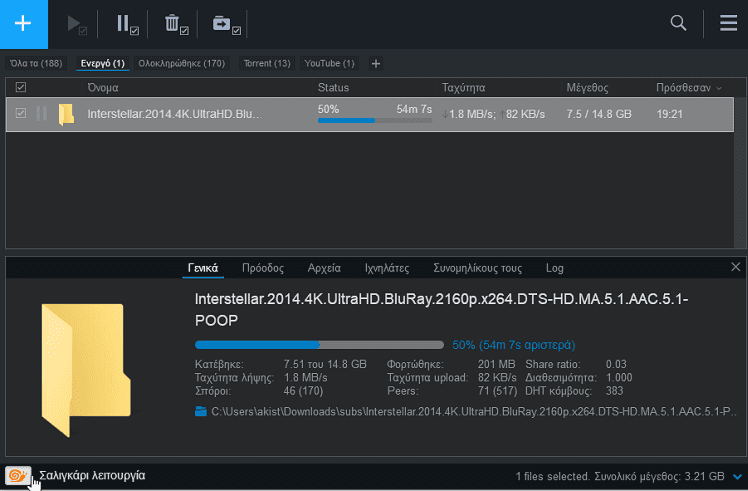Select the Torrent (13) filter
The width and height of the screenshot is (748, 491).
267,63
